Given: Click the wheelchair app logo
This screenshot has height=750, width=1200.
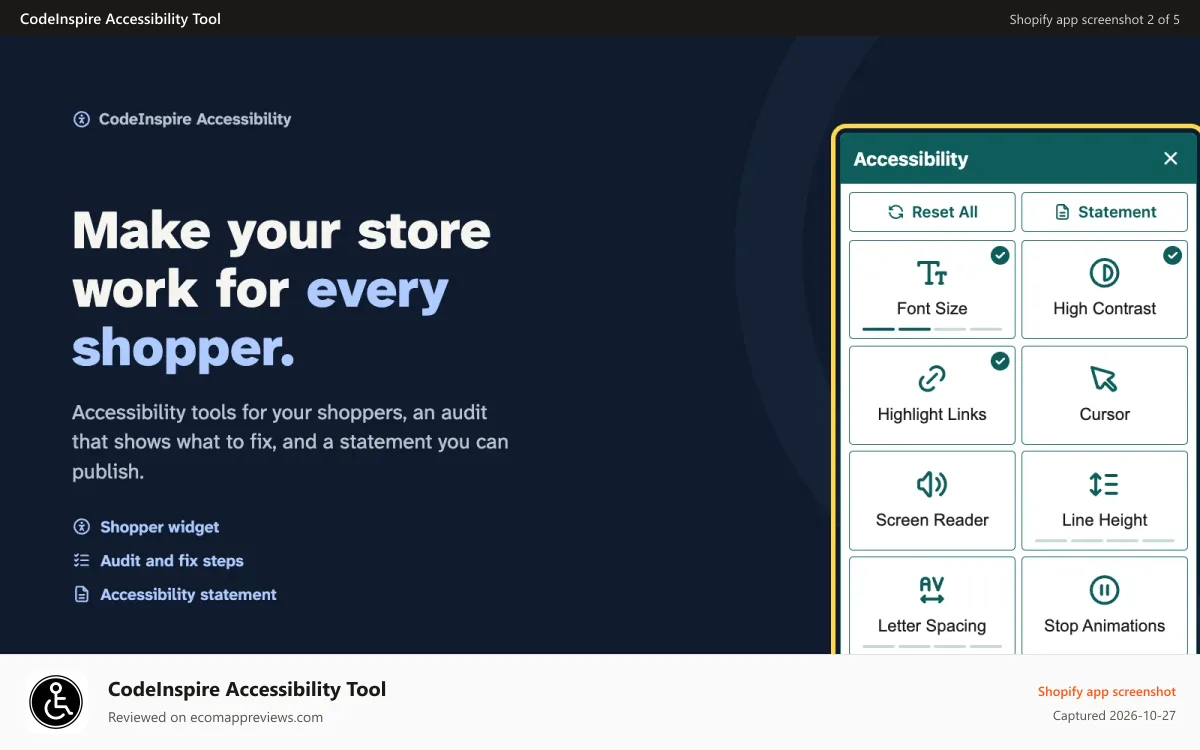Looking at the screenshot, I should tap(56, 702).
